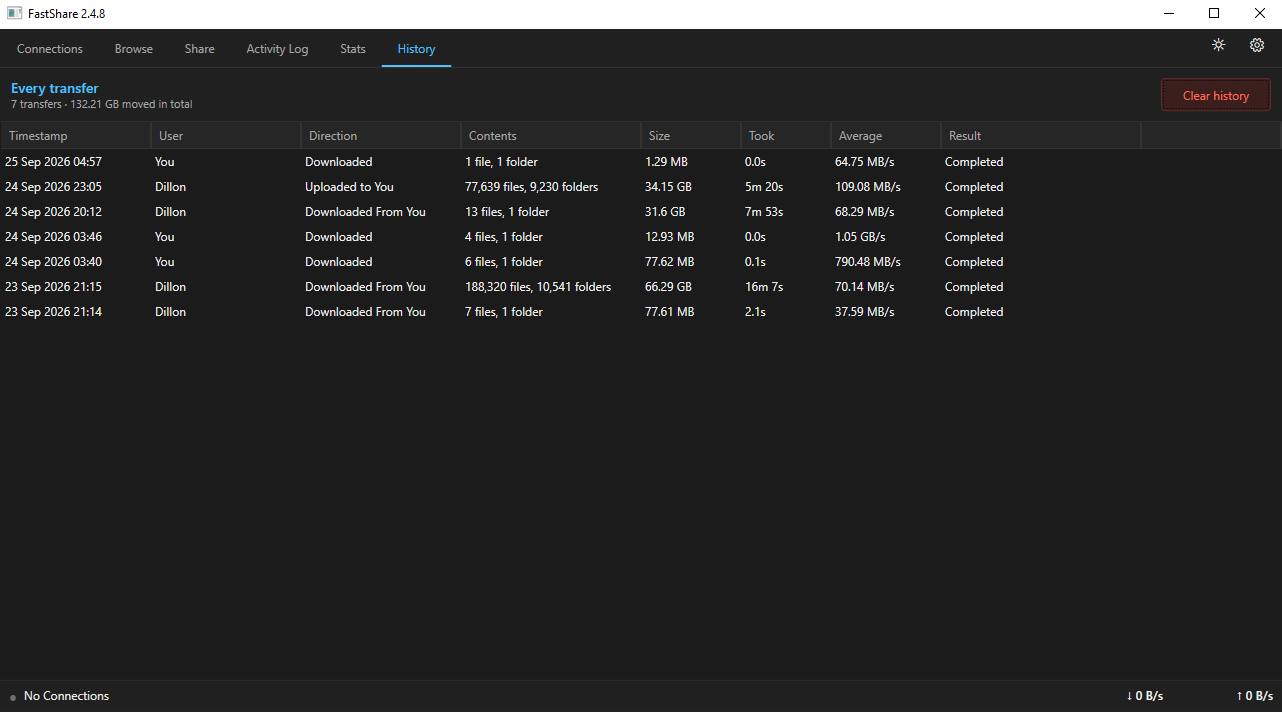Open the Browse tab
Viewport: 1282px width, 712px height.
pyautogui.click(x=134, y=49)
